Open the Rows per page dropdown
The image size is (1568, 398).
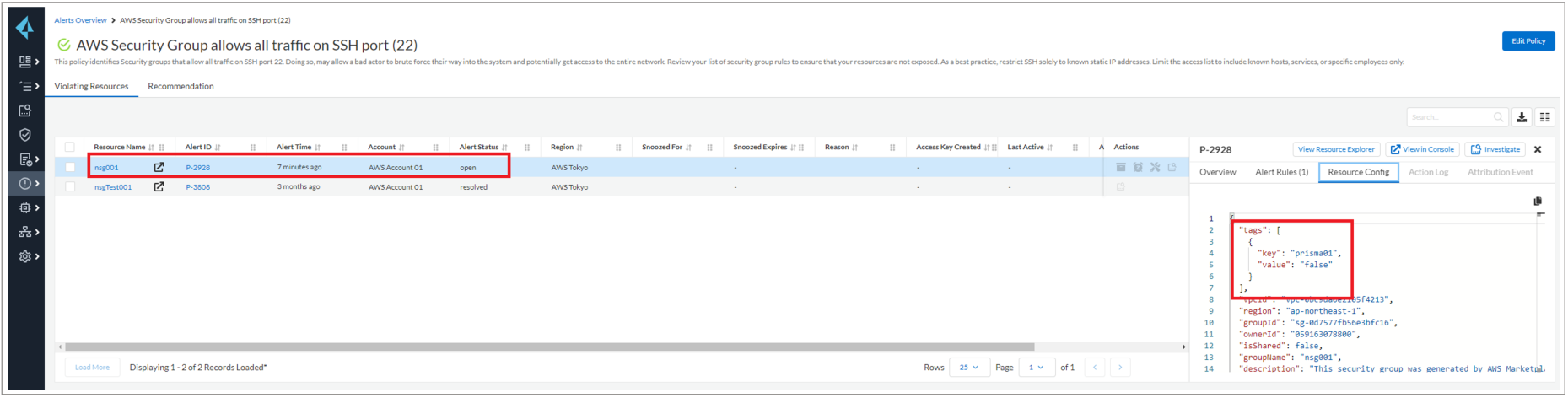coord(968,368)
